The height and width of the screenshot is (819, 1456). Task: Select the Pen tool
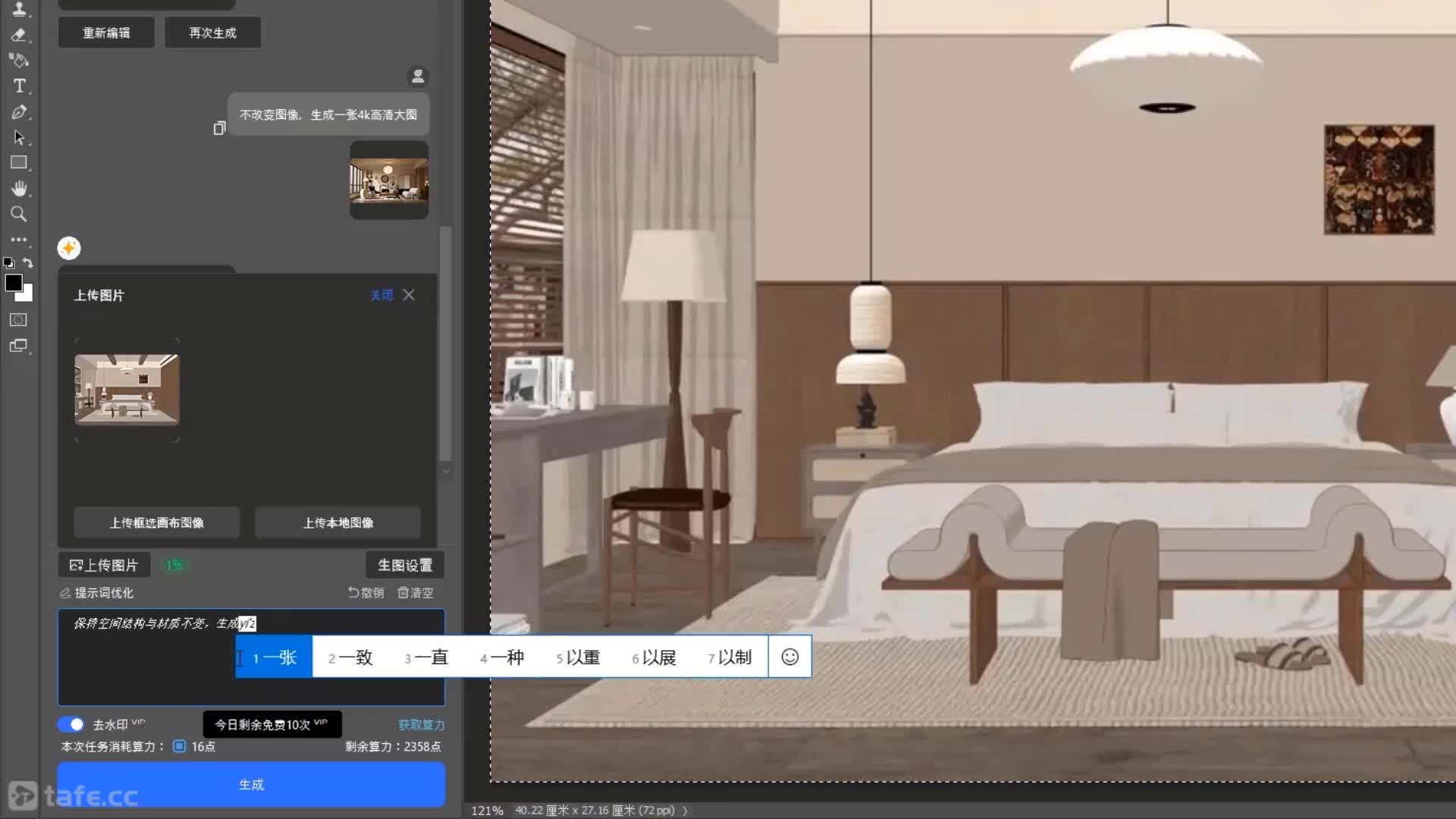[19, 112]
